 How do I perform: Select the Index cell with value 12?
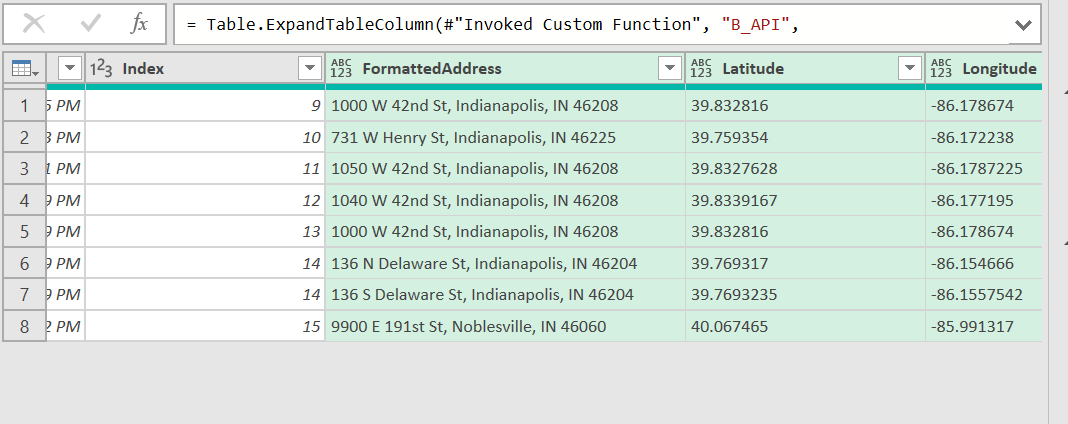click(205, 200)
